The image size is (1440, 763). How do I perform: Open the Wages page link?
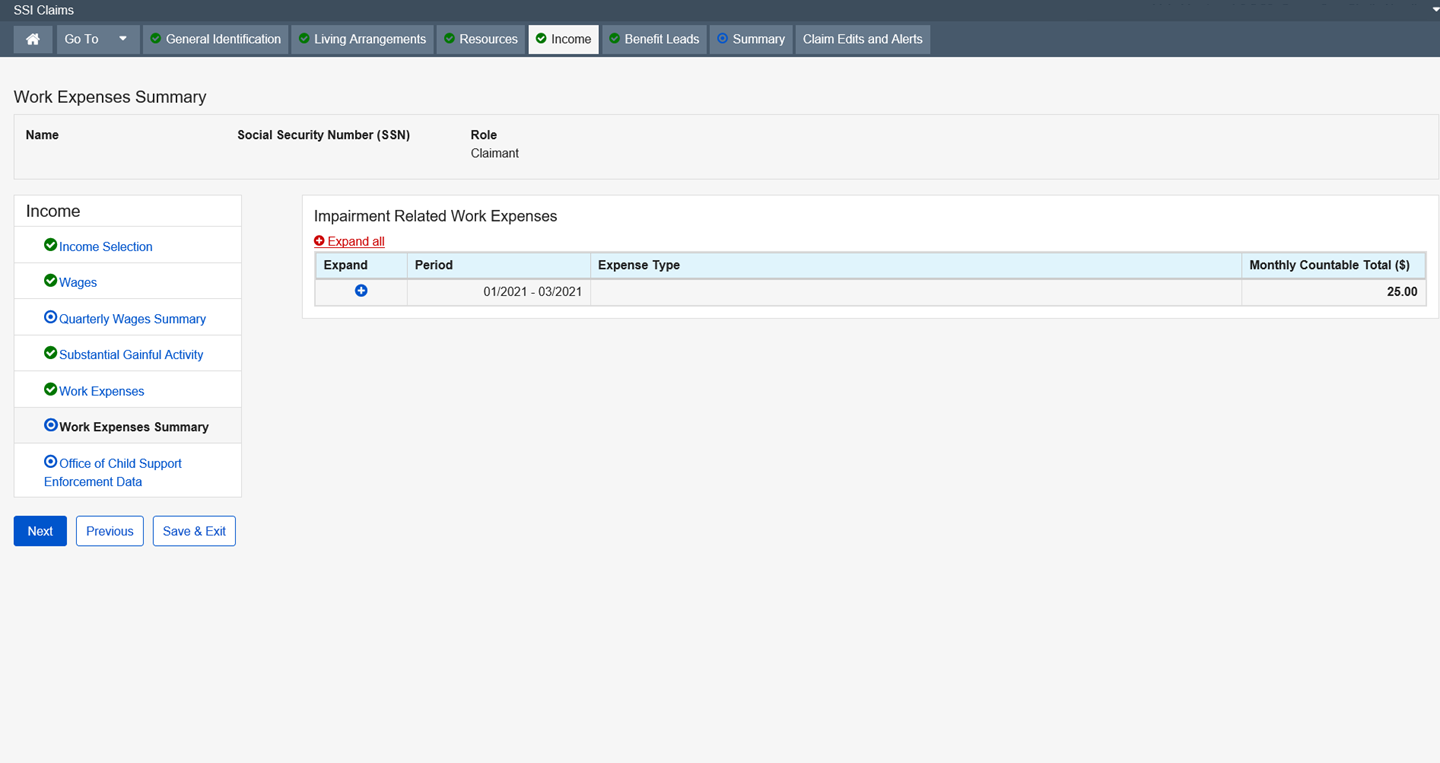77,283
